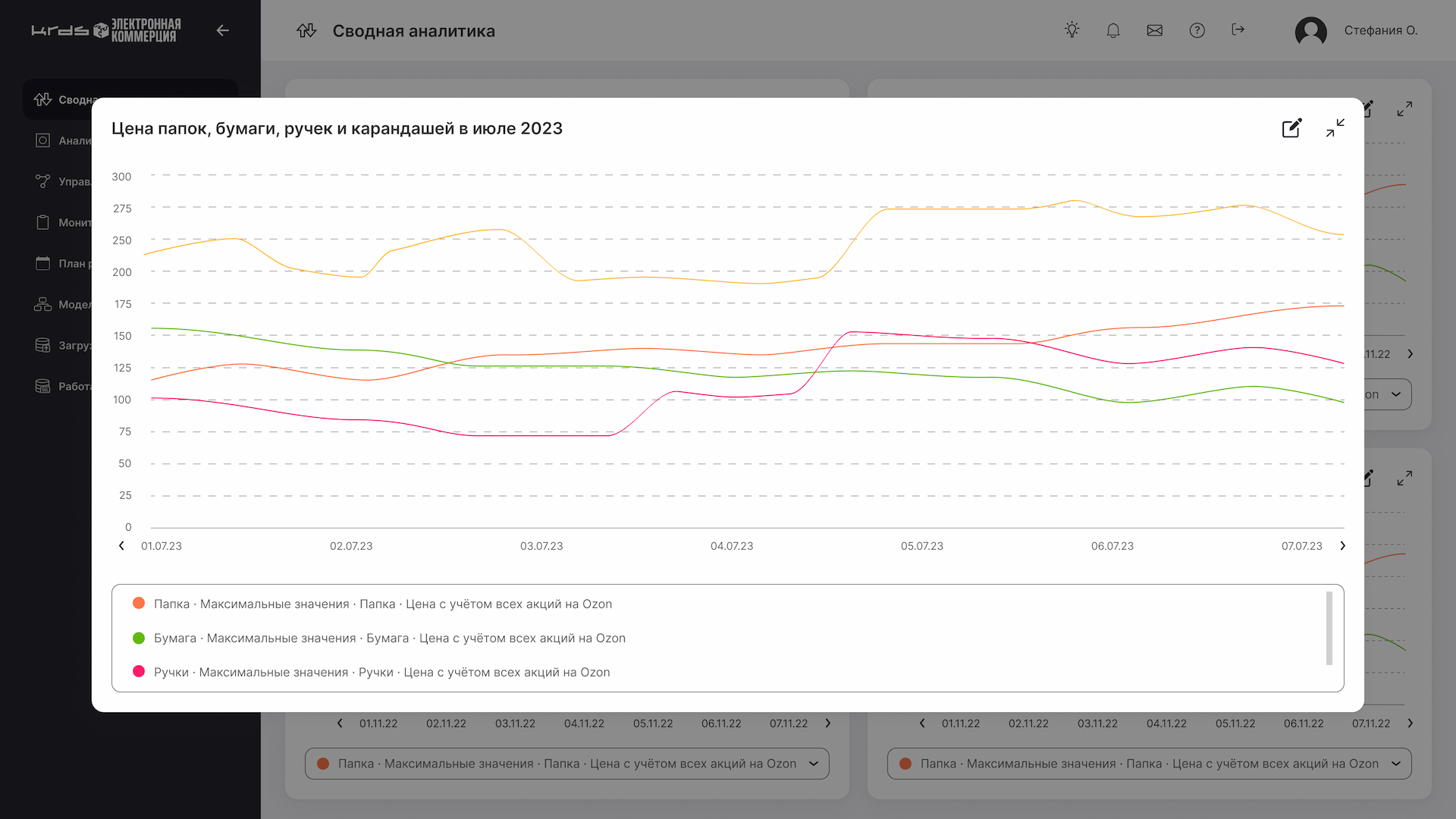
Task: Click the help question mark icon
Action: click(x=1197, y=30)
